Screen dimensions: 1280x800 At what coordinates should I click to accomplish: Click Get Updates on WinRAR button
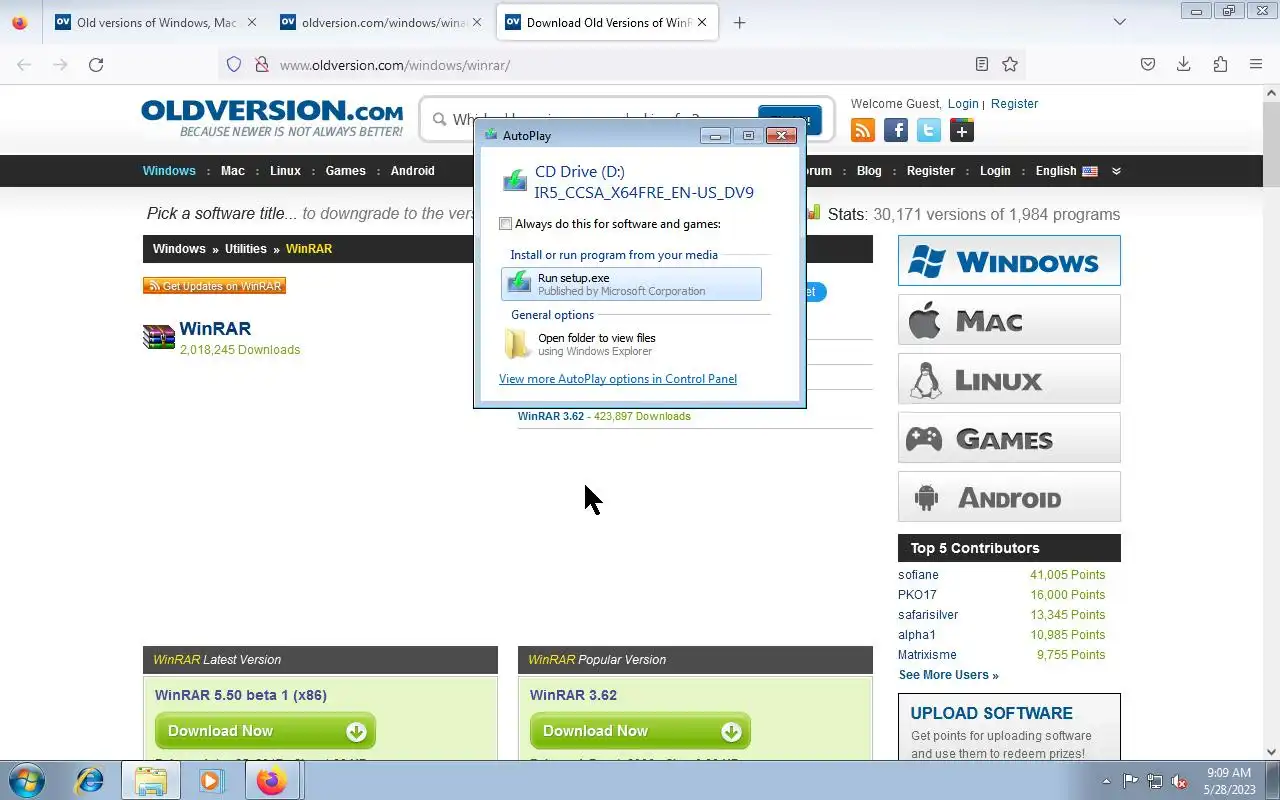tap(214, 286)
